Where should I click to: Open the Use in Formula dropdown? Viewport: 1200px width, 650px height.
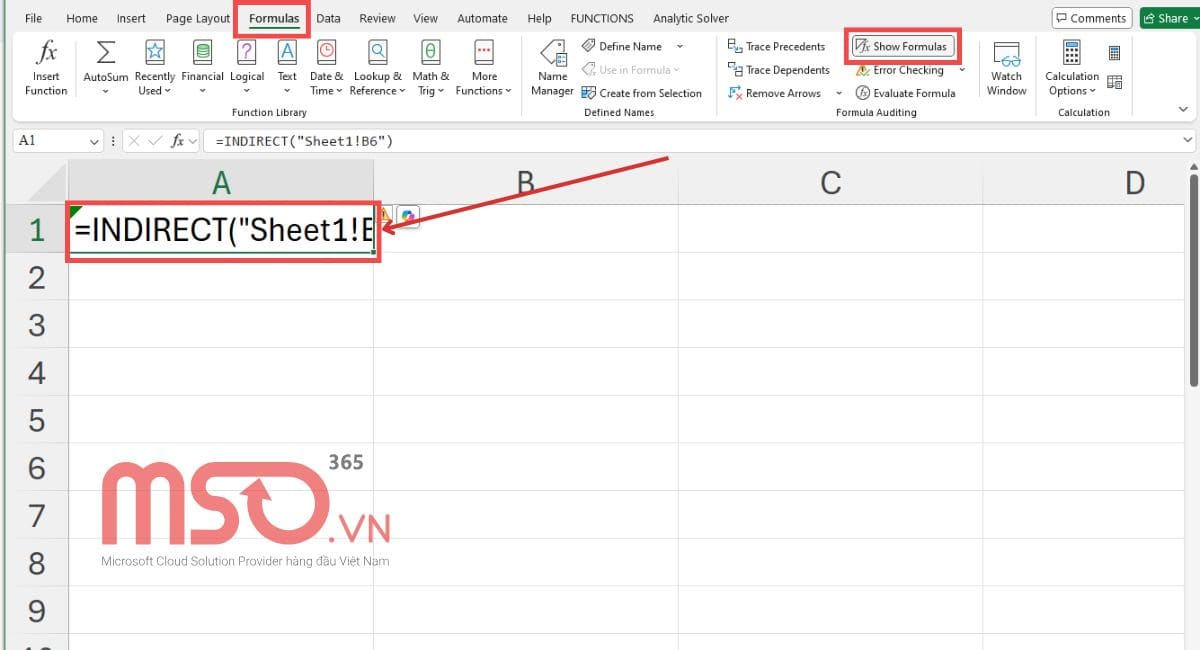point(630,70)
